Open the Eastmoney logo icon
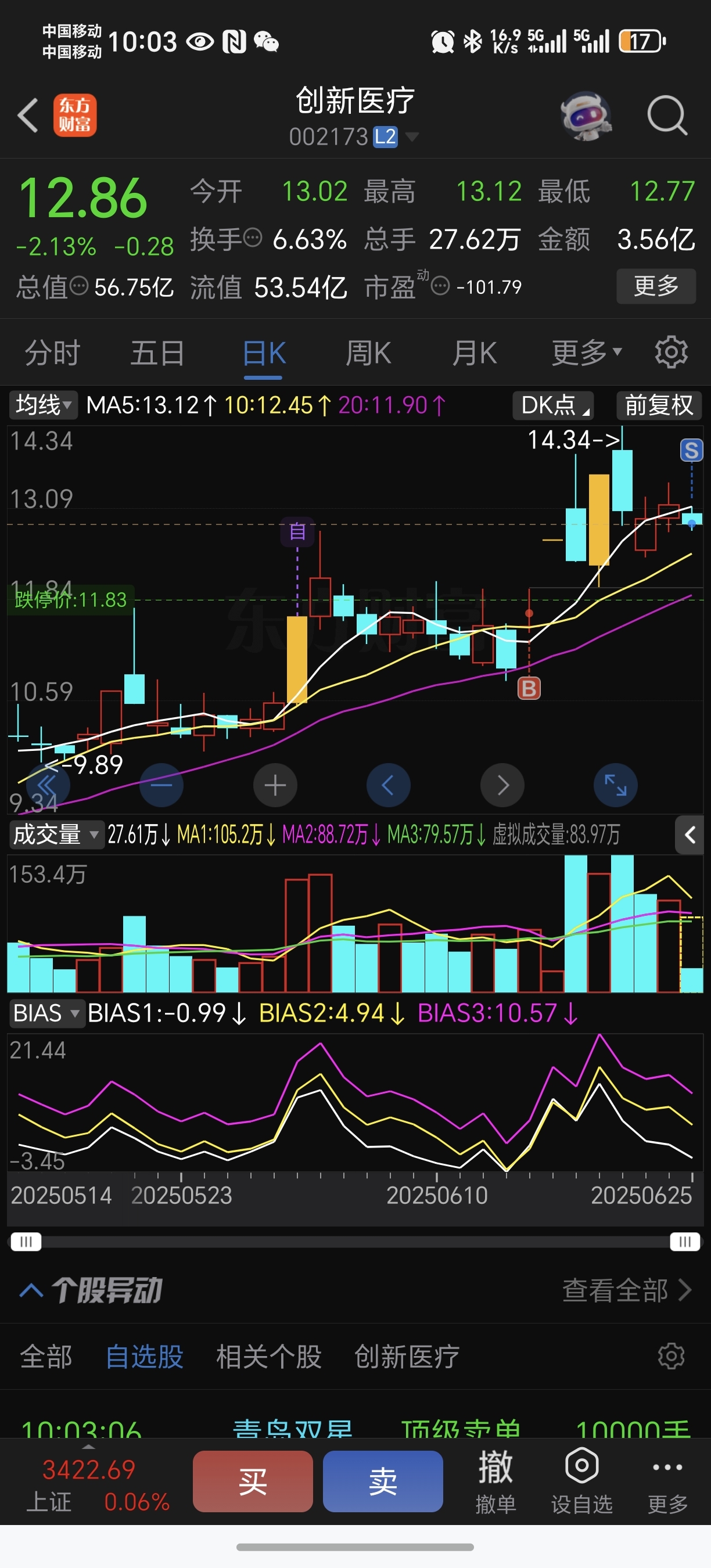Viewport: 711px width, 1568px height. (x=75, y=115)
